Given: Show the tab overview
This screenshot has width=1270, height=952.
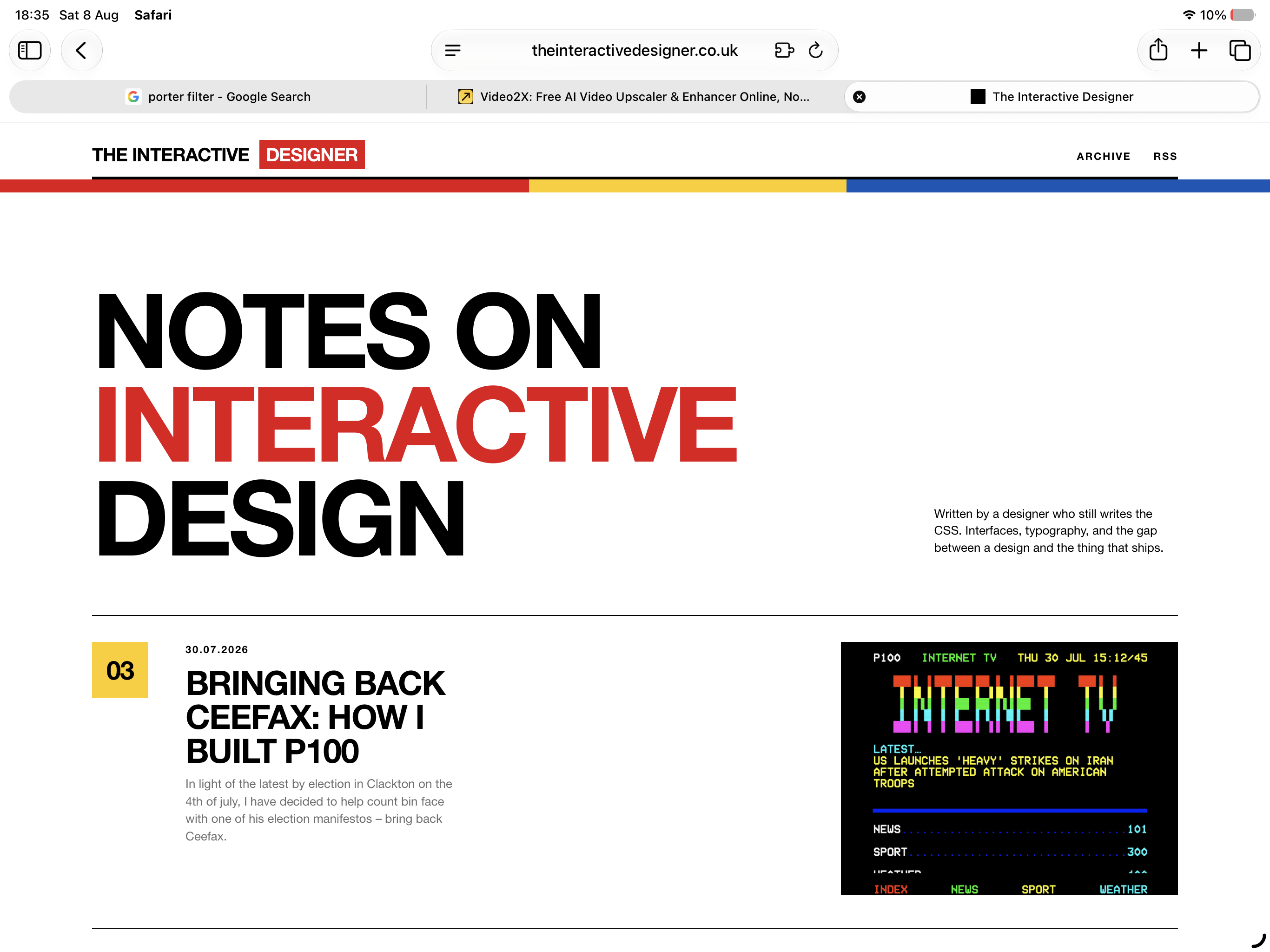Looking at the screenshot, I should click(x=1240, y=51).
